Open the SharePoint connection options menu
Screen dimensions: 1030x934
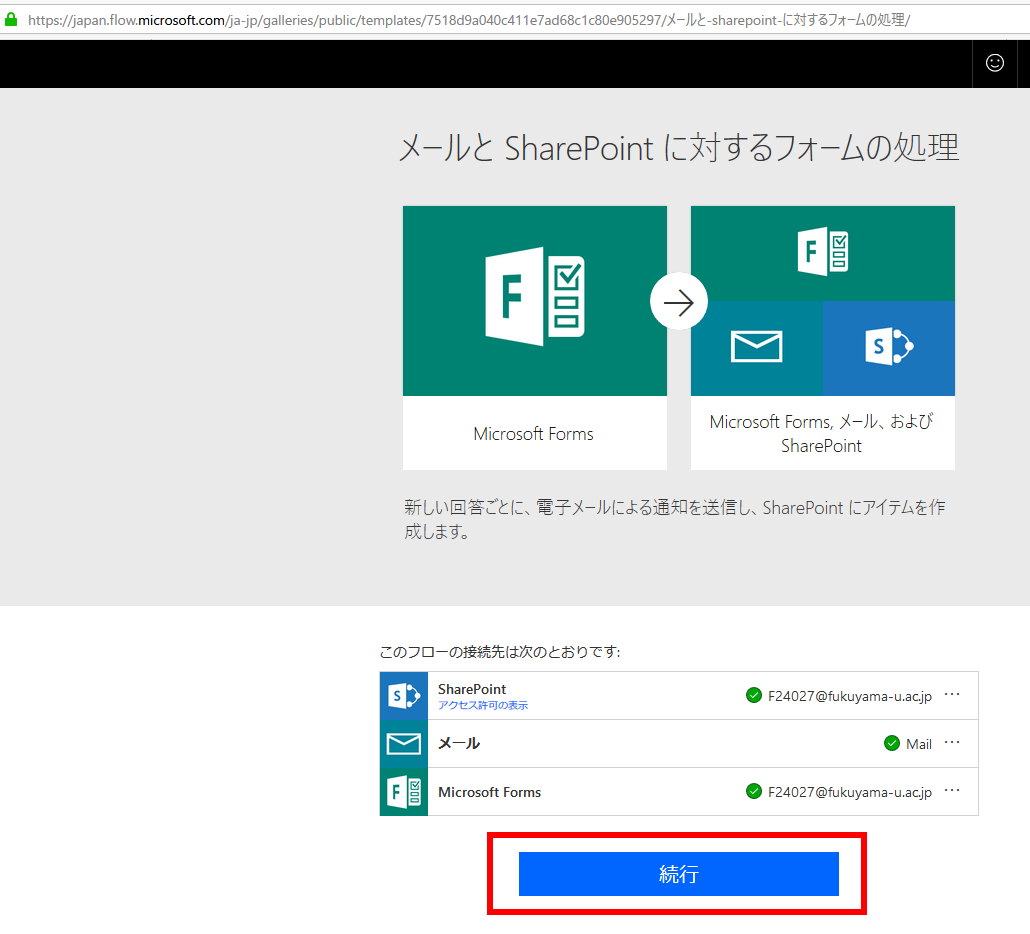pyautogui.click(x=952, y=694)
